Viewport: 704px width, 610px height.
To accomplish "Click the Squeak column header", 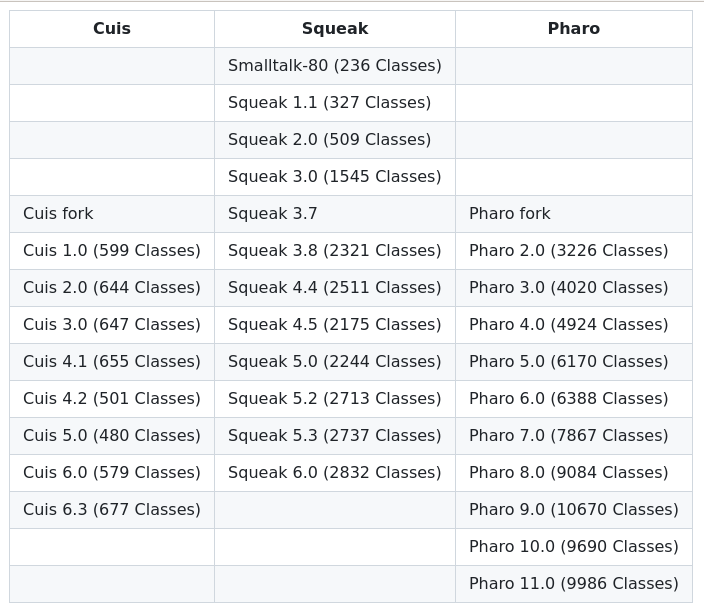I will click(335, 29).
